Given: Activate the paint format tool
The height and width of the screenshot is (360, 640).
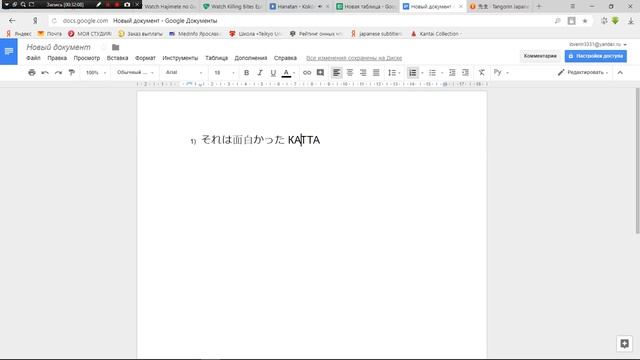Looking at the screenshot, I should tap(72, 73).
